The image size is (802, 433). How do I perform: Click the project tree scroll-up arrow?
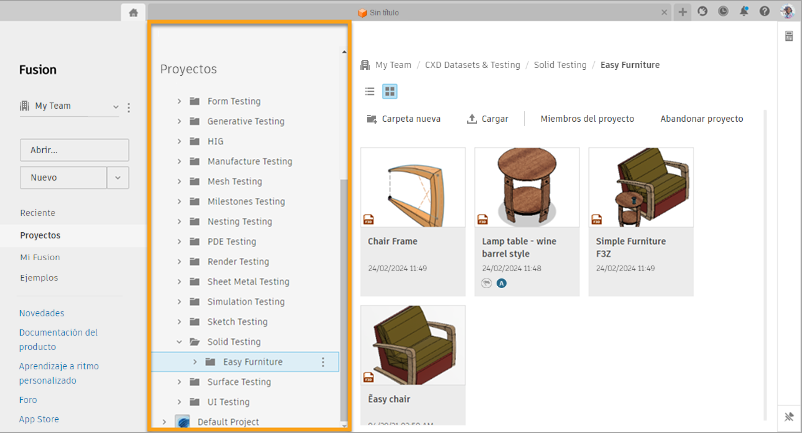coord(344,52)
